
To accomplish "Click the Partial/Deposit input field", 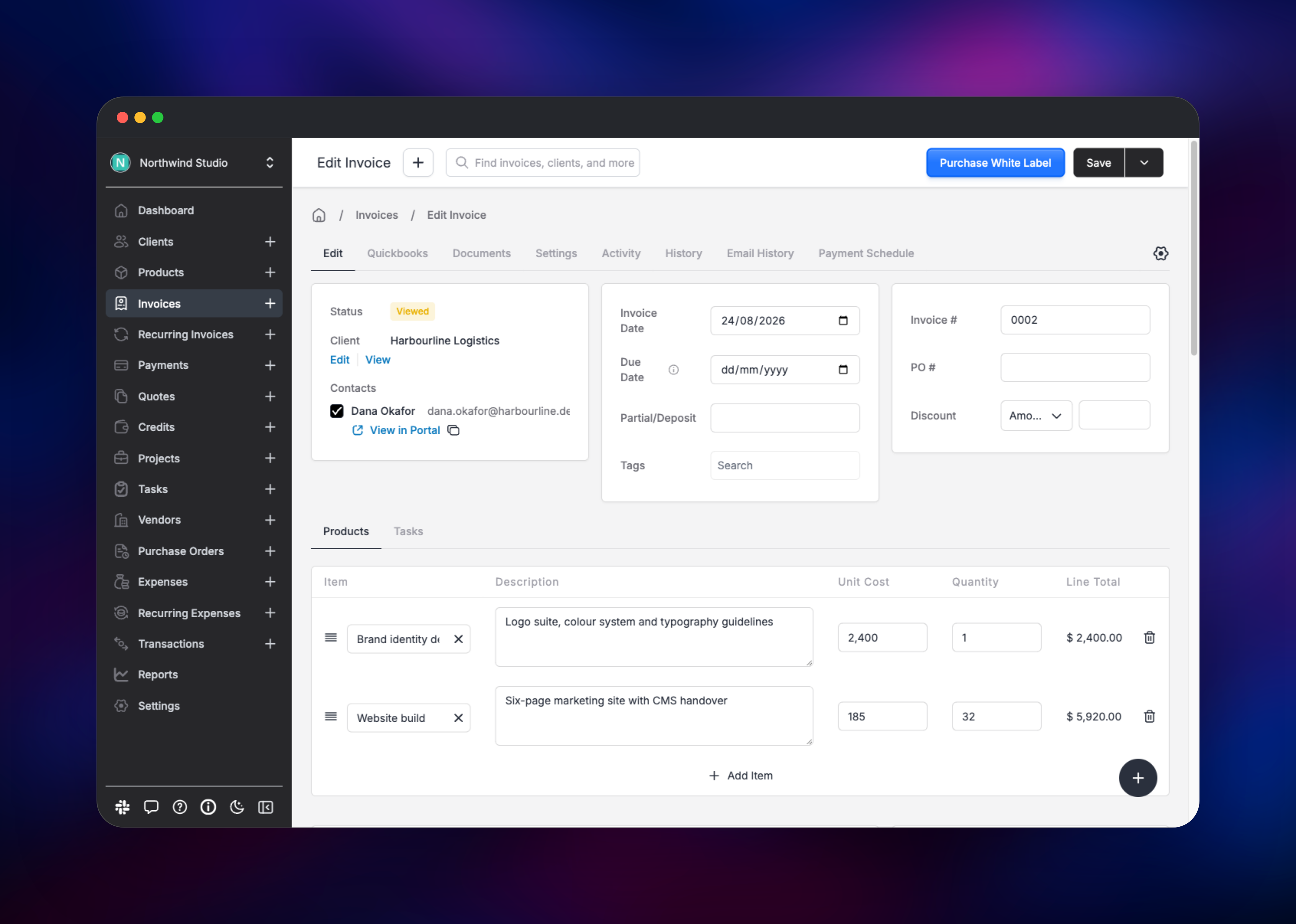I will (785, 418).
